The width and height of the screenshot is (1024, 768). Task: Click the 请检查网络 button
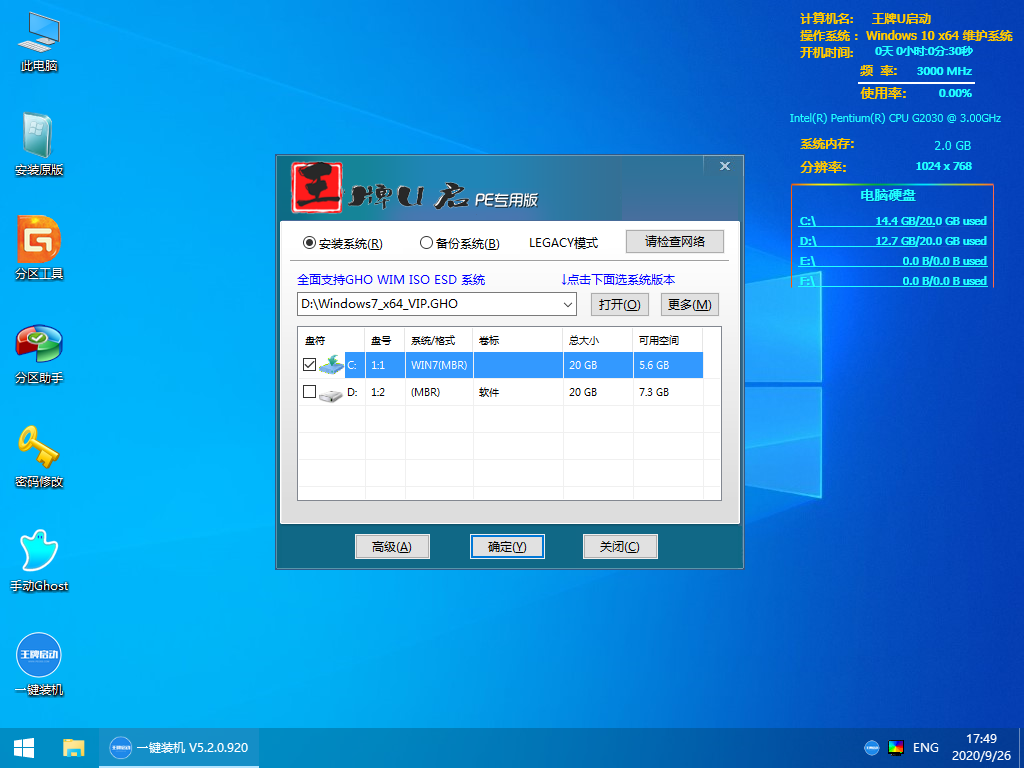675,242
